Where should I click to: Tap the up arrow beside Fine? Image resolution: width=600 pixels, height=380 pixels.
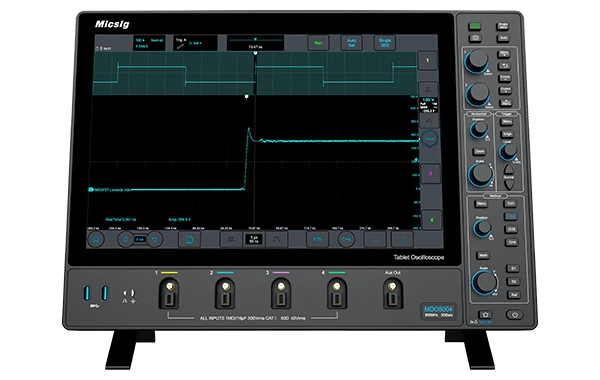[126, 240]
